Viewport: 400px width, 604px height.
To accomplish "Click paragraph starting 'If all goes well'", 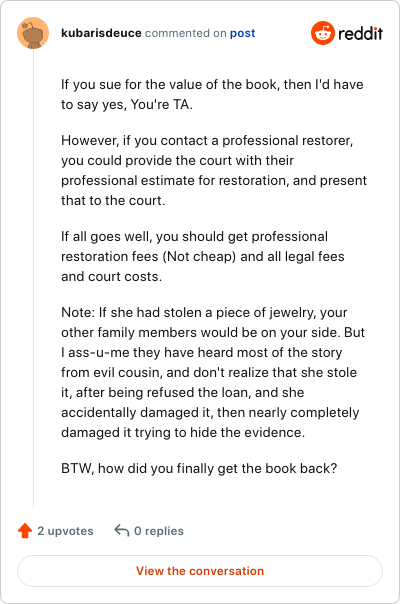I will [x=203, y=257].
